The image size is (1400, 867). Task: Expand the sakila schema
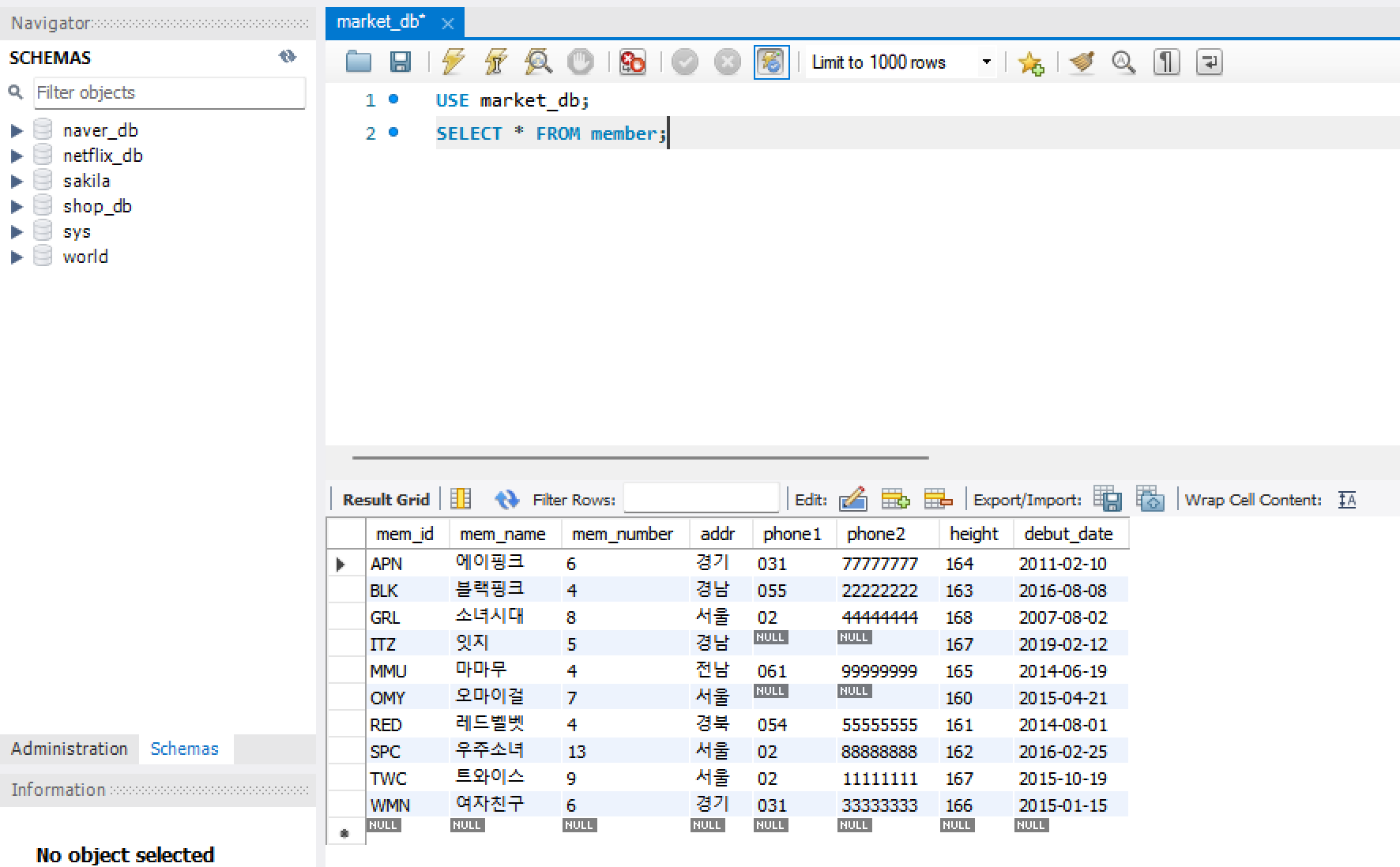17,181
